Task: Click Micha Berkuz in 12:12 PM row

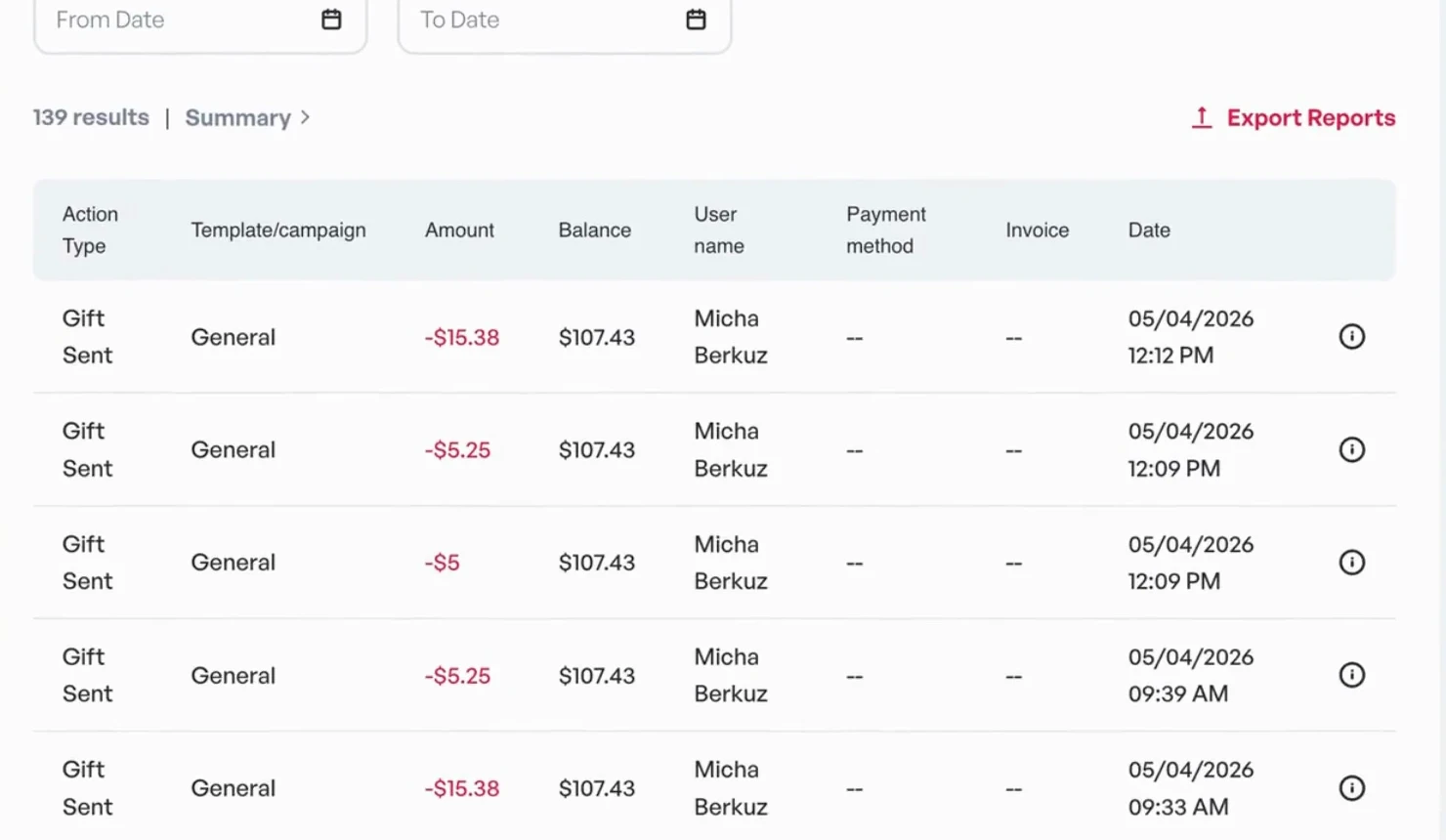Action: click(731, 337)
